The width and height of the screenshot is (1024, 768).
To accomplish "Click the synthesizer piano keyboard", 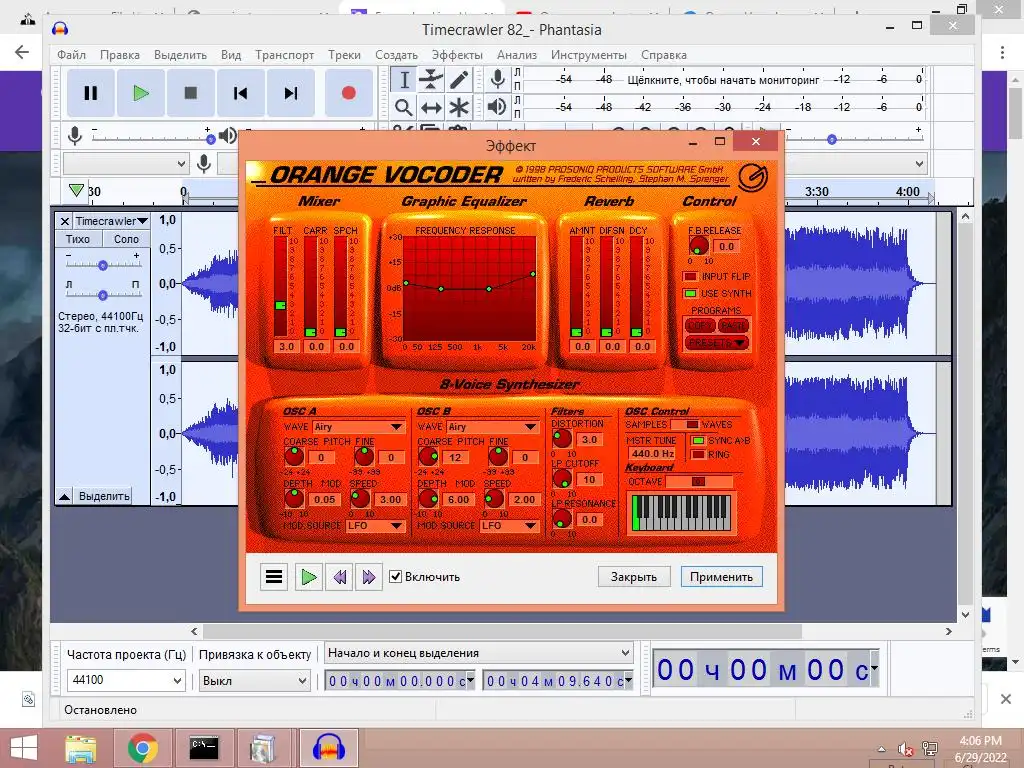I will tap(680, 513).
